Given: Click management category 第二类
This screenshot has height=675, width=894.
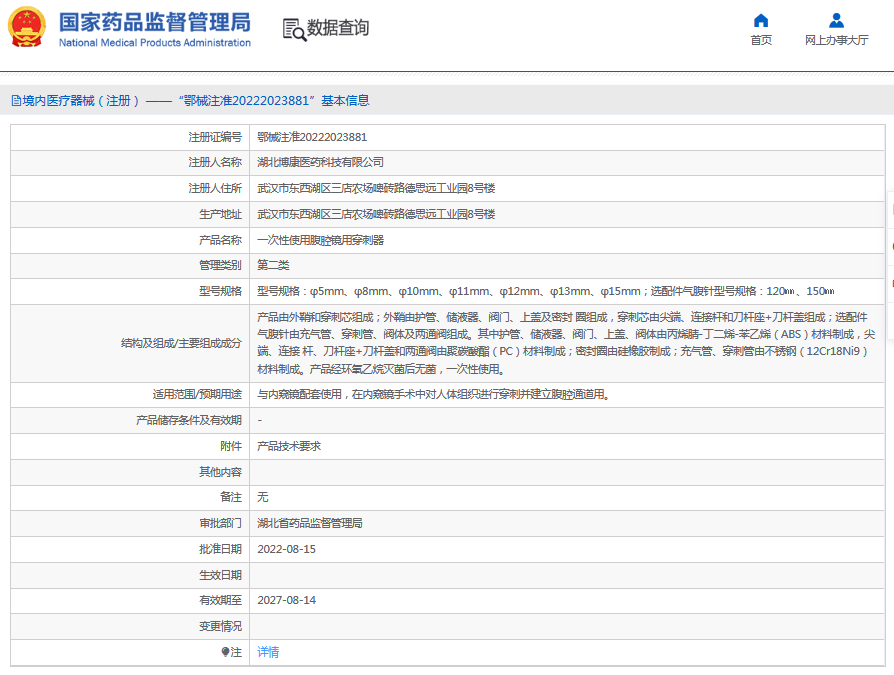Looking at the screenshot, I should (x=273, y=265).
